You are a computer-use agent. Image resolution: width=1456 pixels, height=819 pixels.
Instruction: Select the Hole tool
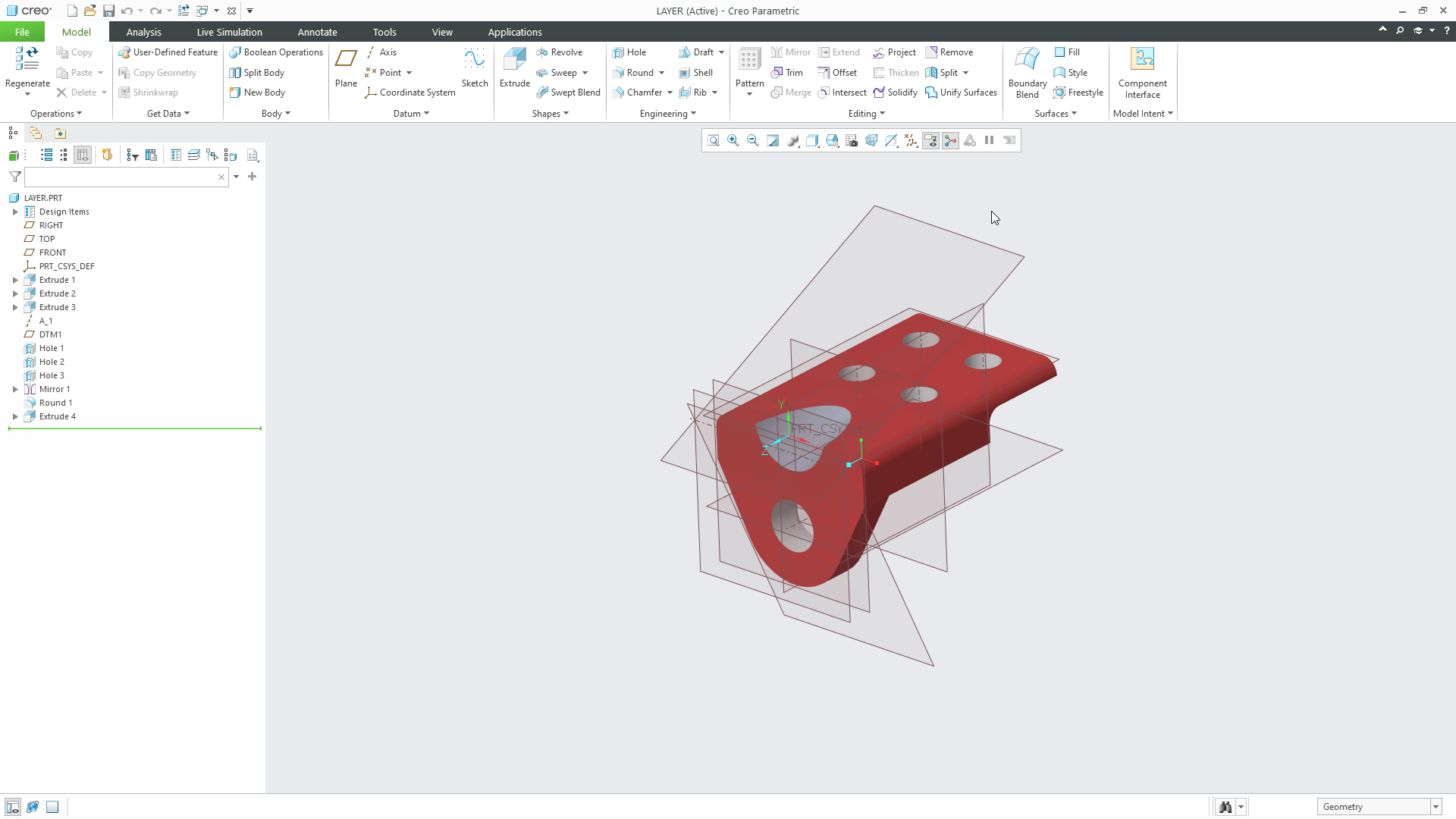[629, 52]
